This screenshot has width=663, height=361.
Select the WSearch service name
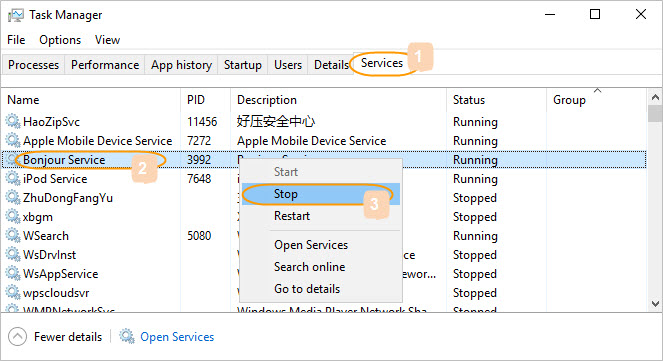46,236
